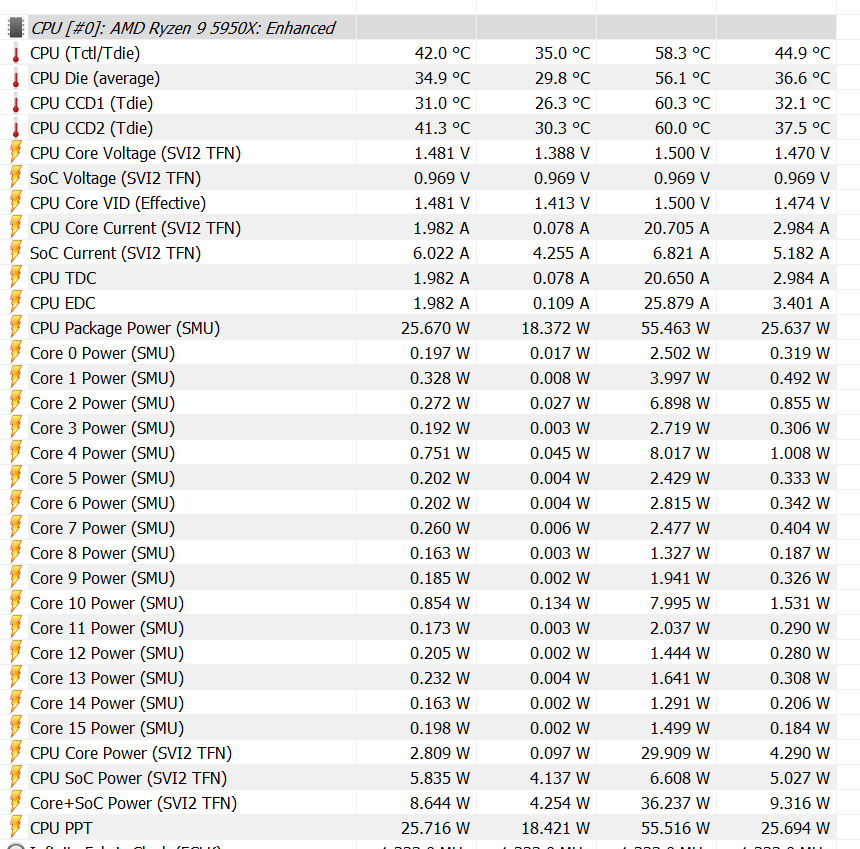Click the 0.969 V current SoC voltage value
The width and height of the screenshot is (860, 849).
coord(442,178)
